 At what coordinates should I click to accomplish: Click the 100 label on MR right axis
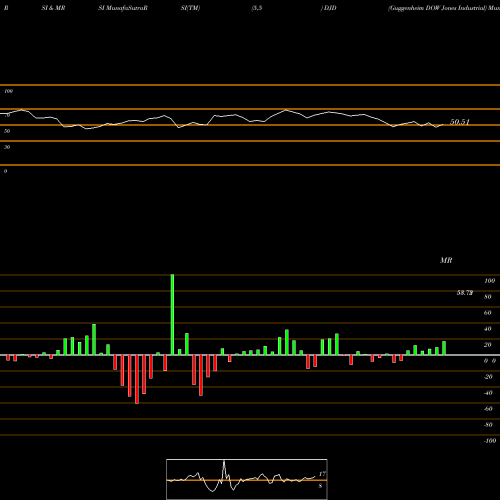(x=489, y=281)
